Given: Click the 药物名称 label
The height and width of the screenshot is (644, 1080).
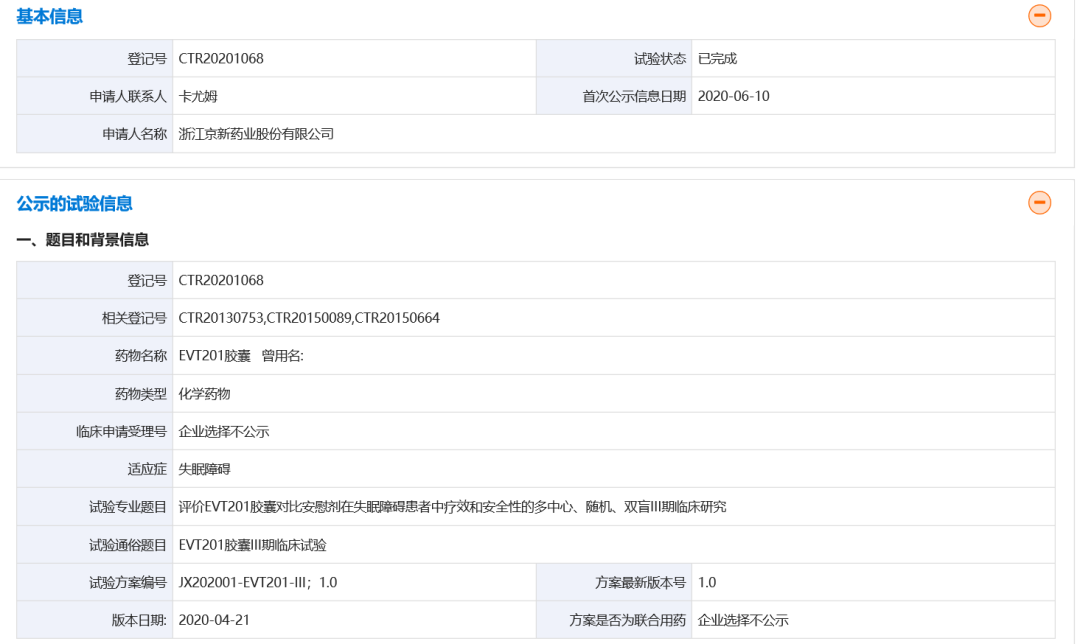Looking at the screenshot, I should [141, 356].
